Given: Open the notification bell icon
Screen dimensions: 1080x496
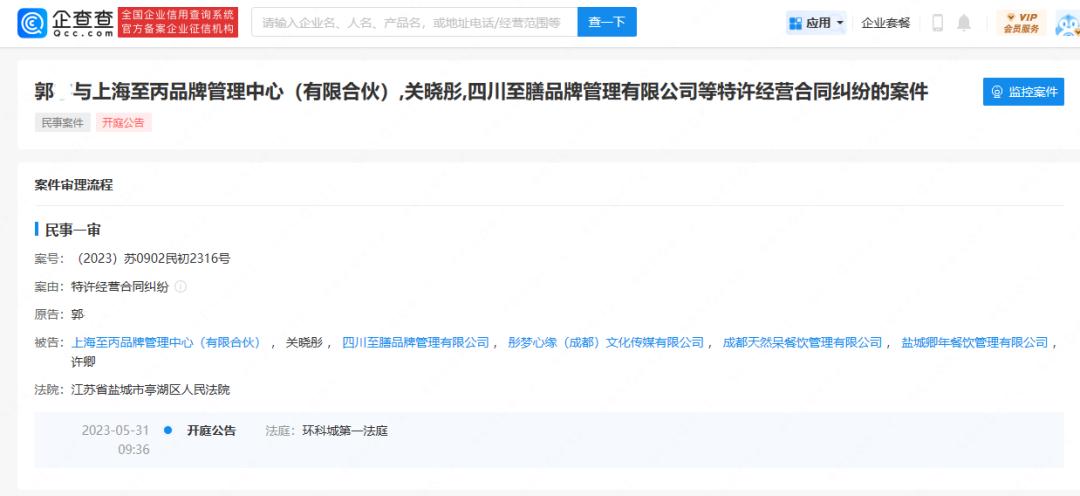Looking at the screenshot, I should [964, 23].
